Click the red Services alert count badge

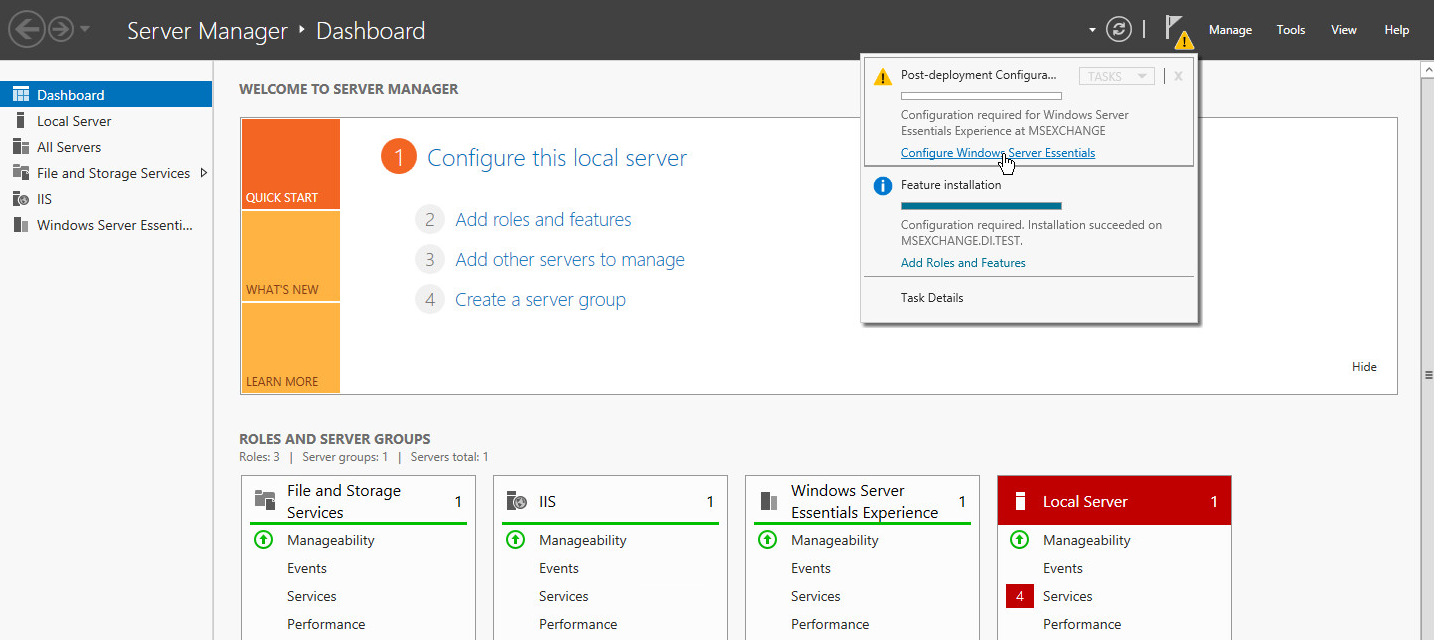pos(1019,596)
